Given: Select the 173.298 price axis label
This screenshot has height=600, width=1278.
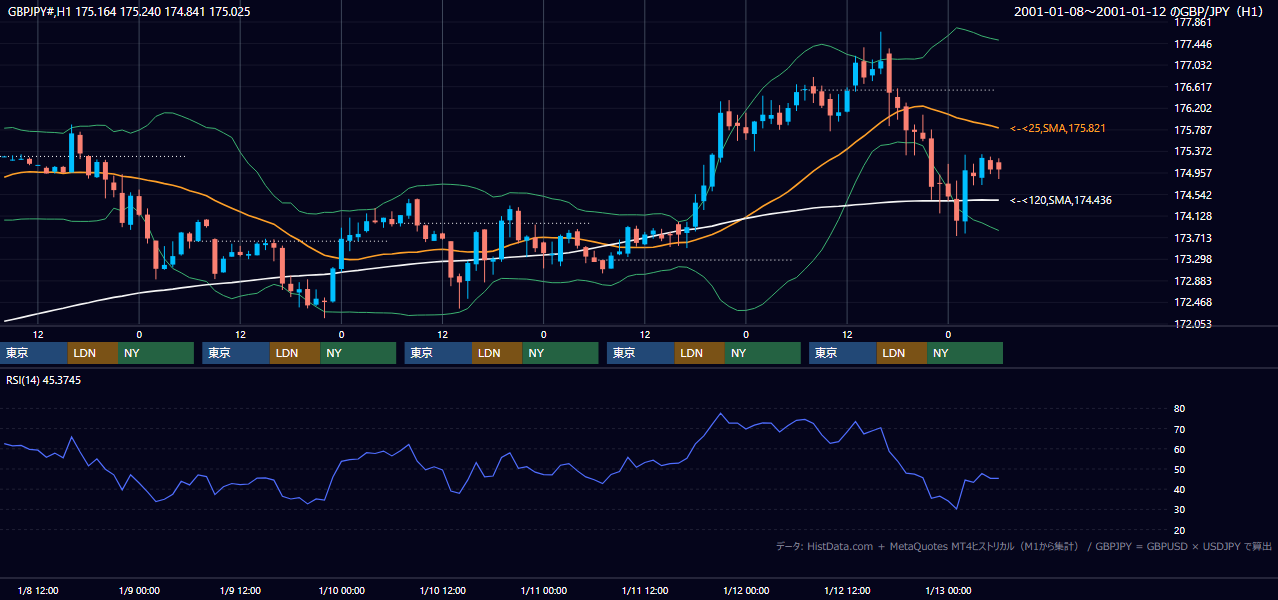Looking at the screenshot, I should click(1192, 259).
